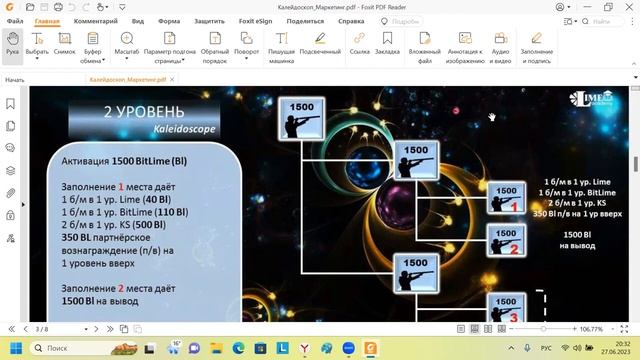The width and height of the screenshot is (640, 360).
Task: Collapse the ribbon with the up chevron
Action: point(634,64)
